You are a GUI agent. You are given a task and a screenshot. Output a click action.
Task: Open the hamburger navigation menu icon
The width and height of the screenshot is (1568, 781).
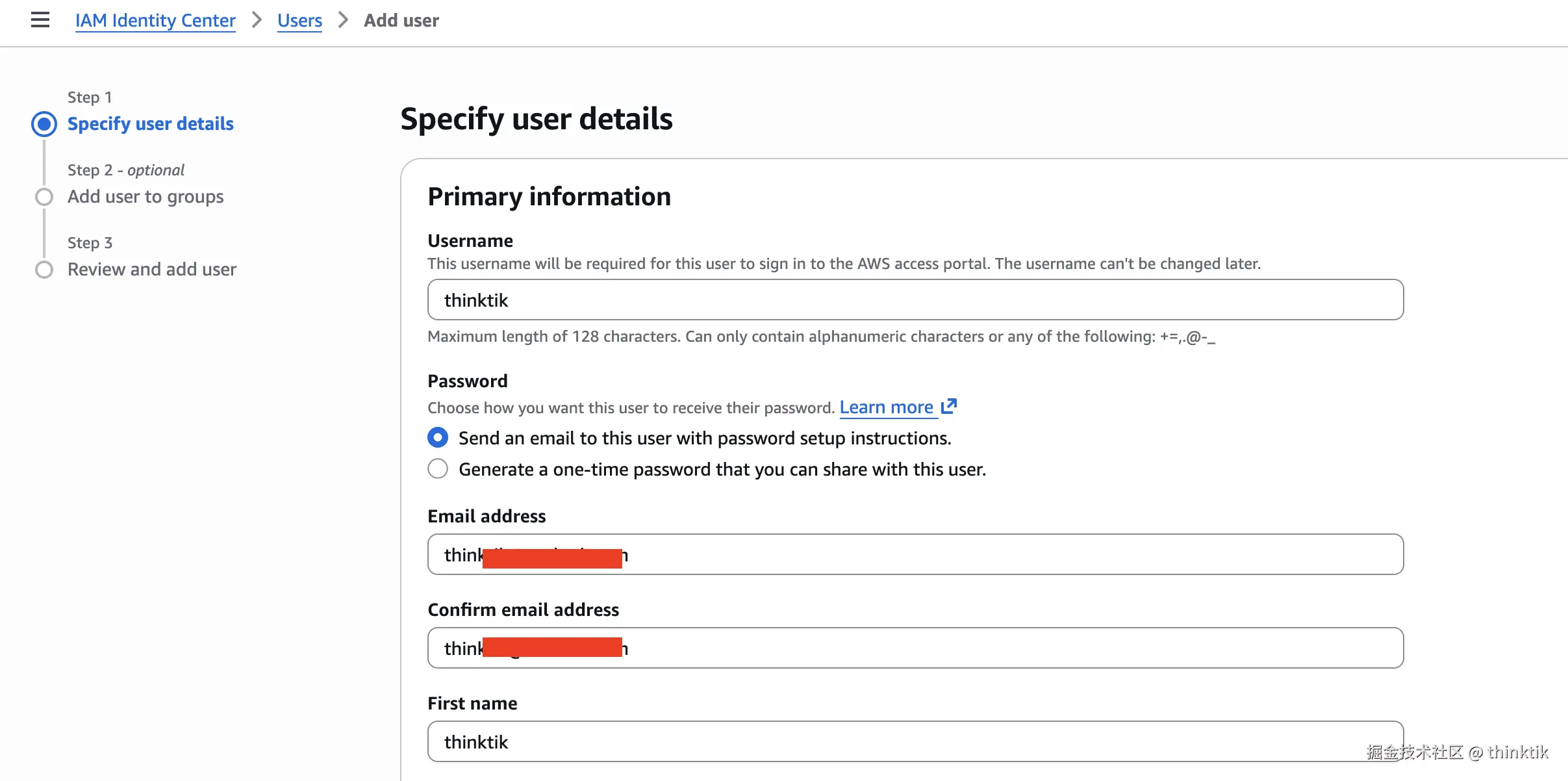40,20
